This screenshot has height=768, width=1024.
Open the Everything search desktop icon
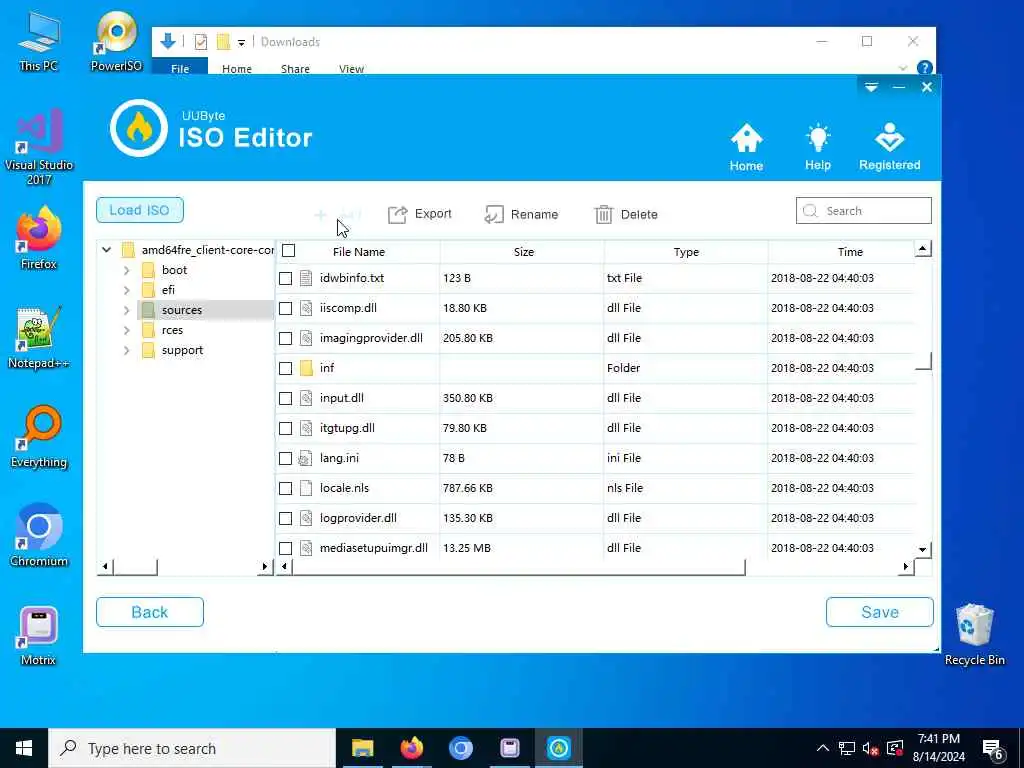pos(39,436)
